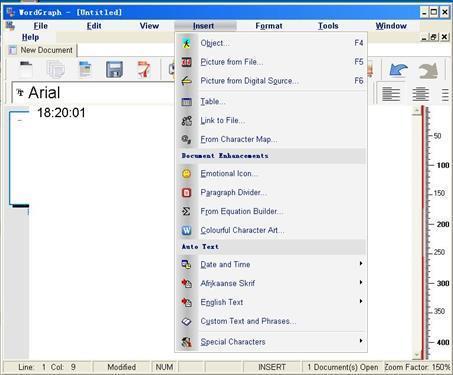Screen dimensions: 453x375
Task: Click the blue W Character Art icon
Action: [186, 230]
